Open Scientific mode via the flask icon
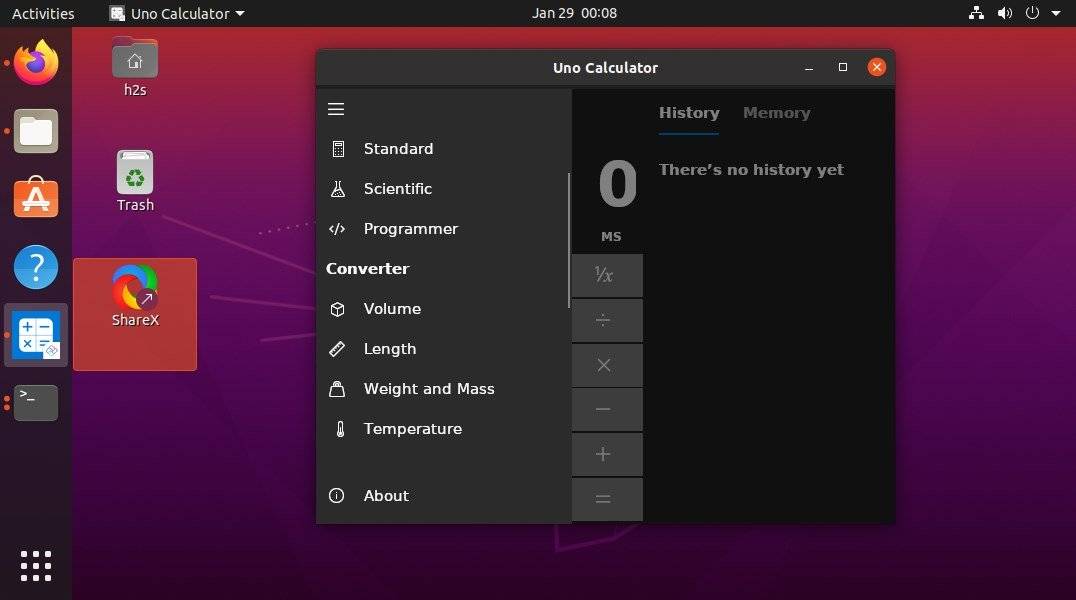This screenshot has height=600, width=1076. point(337,188)
